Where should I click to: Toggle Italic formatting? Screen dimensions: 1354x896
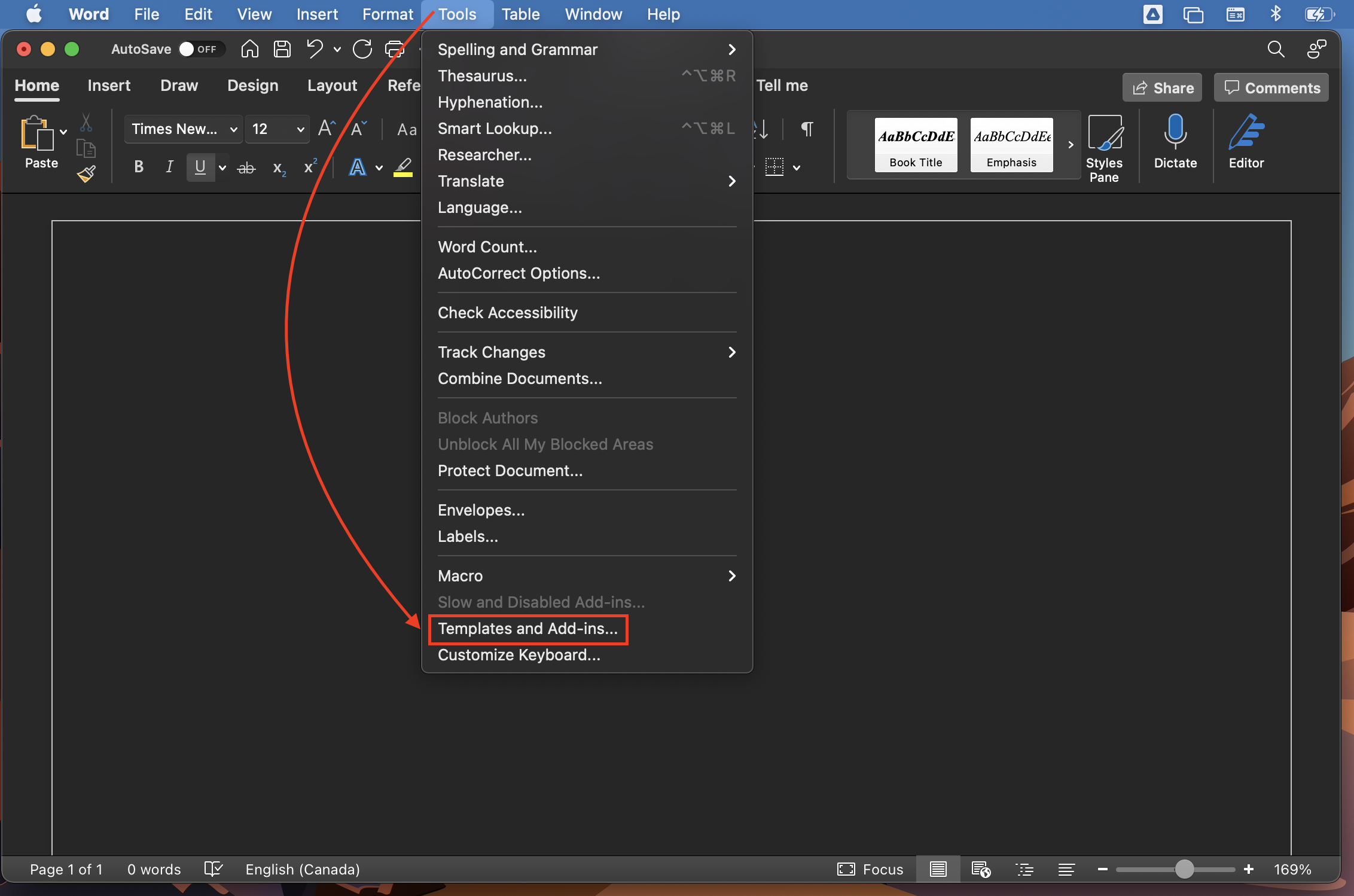click(170, 167)
